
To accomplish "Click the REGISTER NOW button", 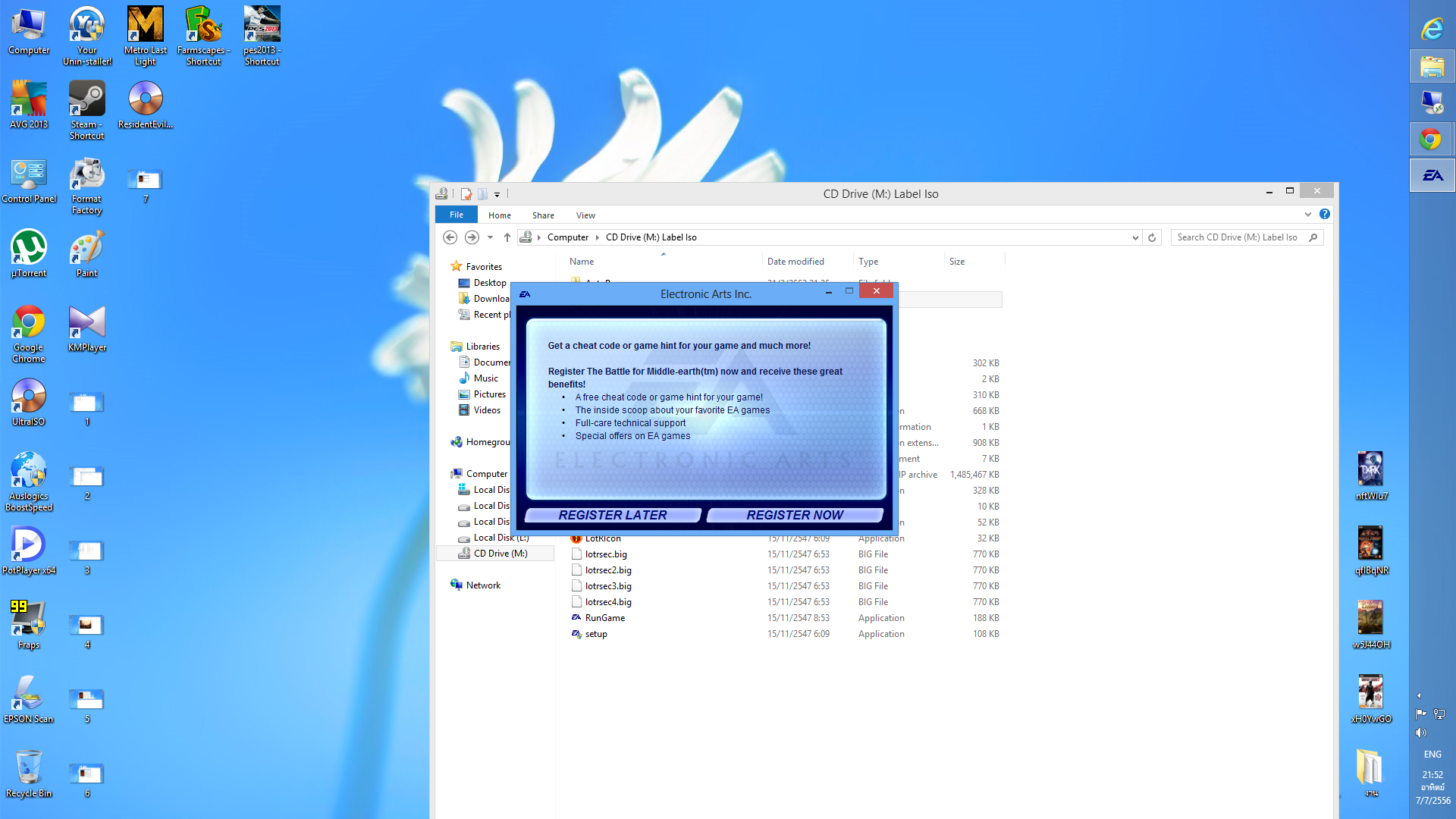I will pyautogui.click(x=795, y=515).
